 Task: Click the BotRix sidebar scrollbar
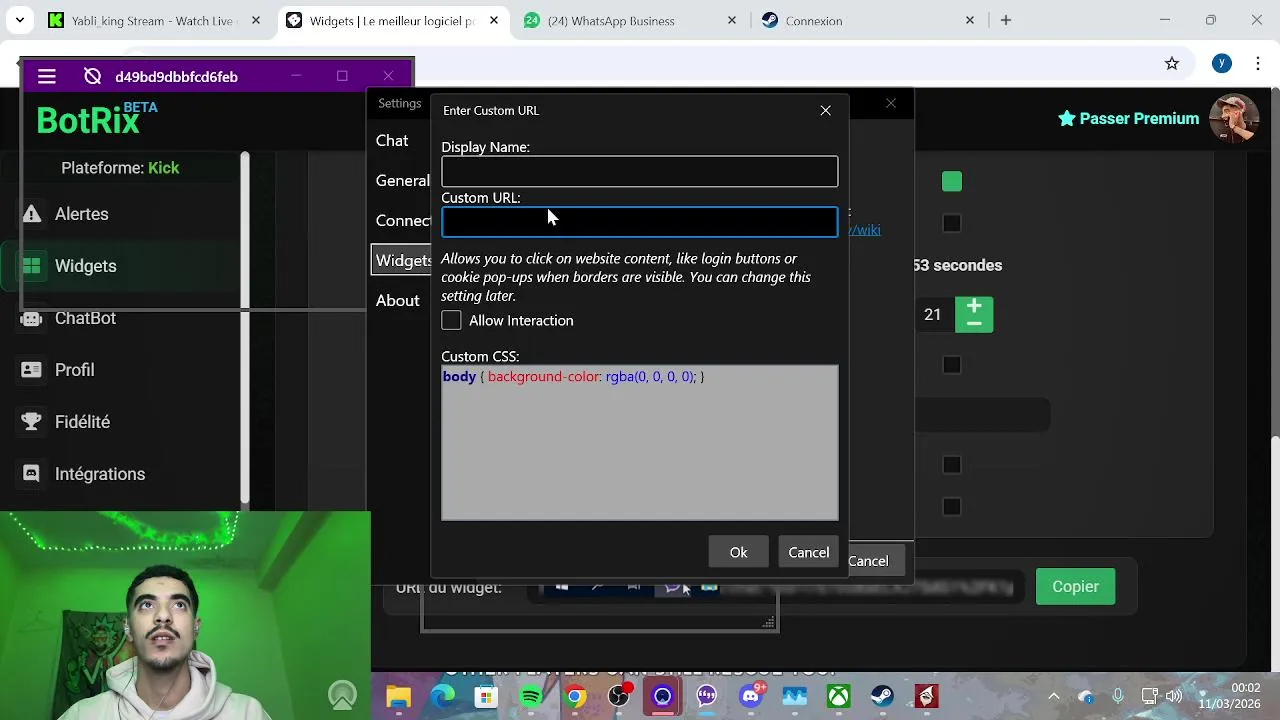click(245, 328)
